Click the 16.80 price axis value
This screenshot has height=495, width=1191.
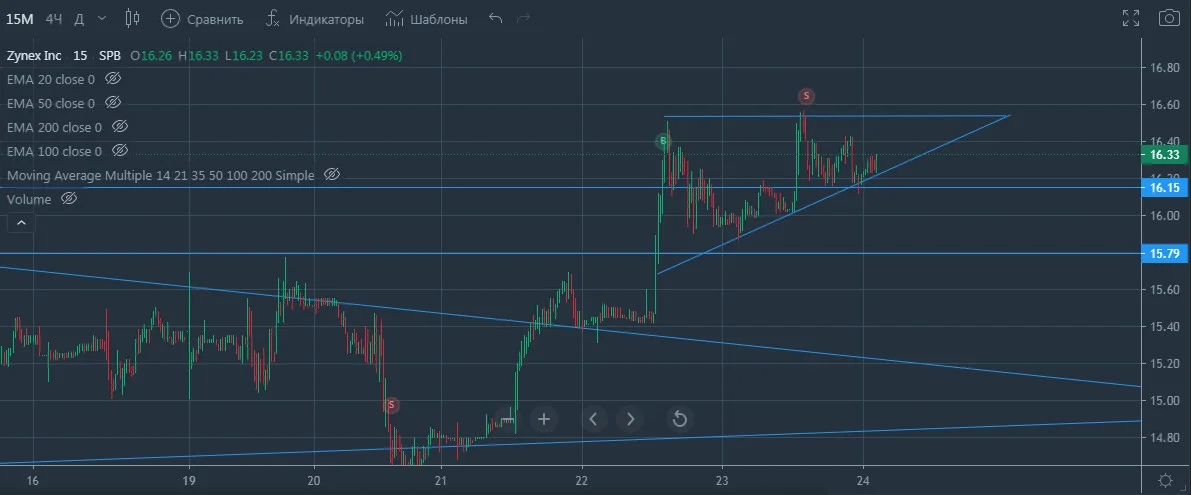click(x=1163, y=68)
